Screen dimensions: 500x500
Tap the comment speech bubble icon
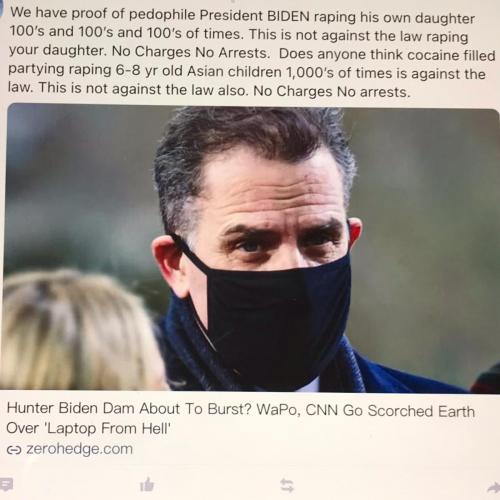point(6,484)
